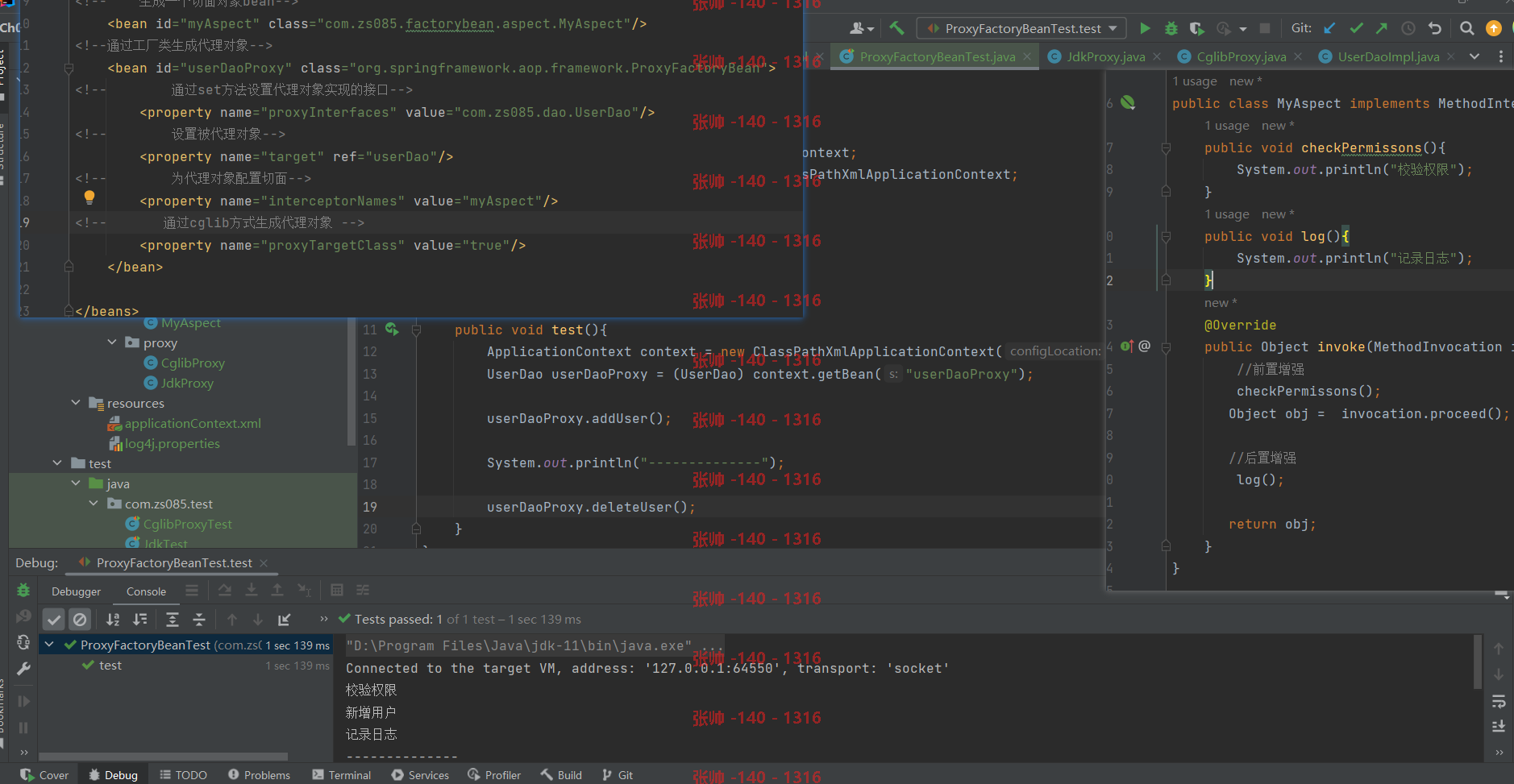Build the project with the hammer icon
Image resolution: width=1514 pixels, height=784 pixels.
(897, 28)
